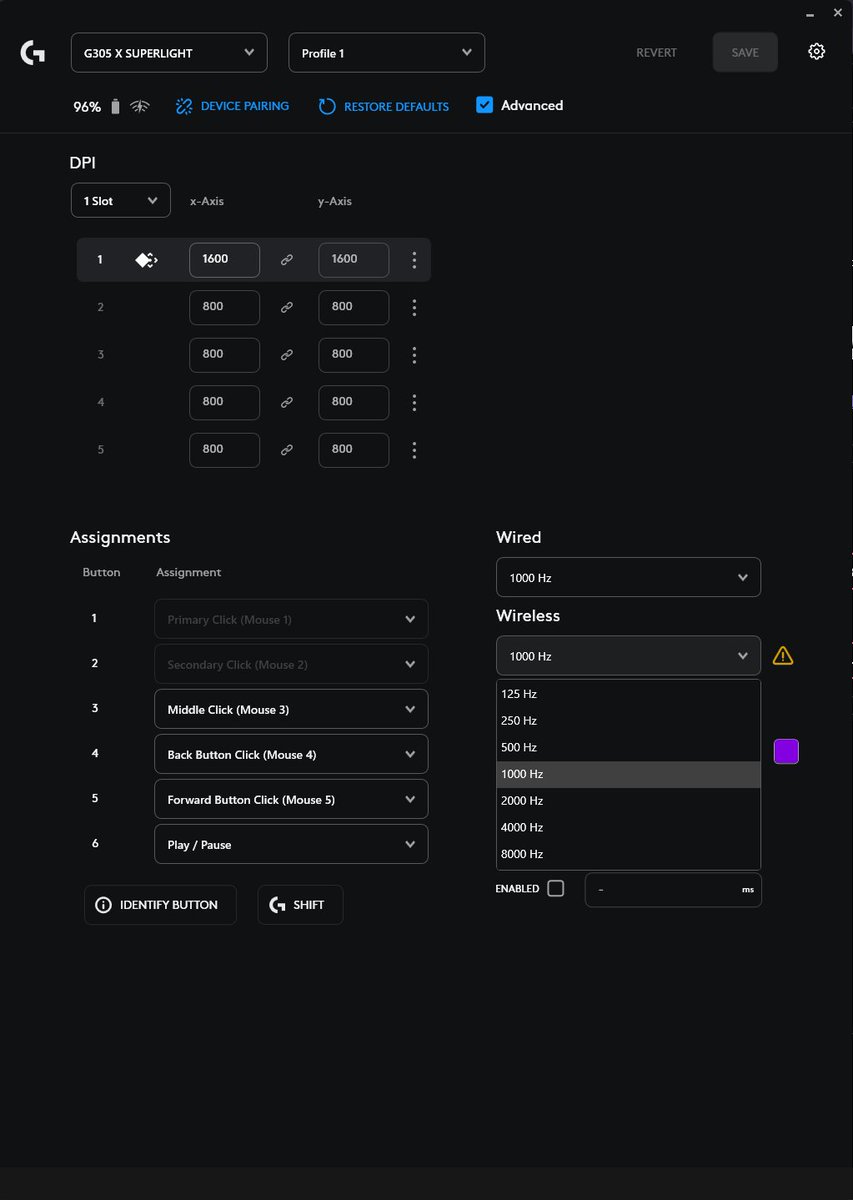Image resolution: width=853 pixels, height=1200 pixels.
Task: Open the 1 Slot DPI dropdown
Action: [121, 201]
